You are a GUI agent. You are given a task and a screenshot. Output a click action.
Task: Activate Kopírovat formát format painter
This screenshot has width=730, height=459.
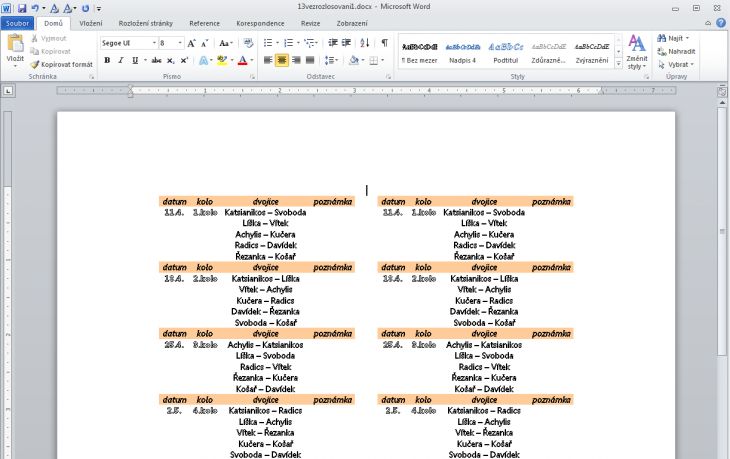pos(62,64)
